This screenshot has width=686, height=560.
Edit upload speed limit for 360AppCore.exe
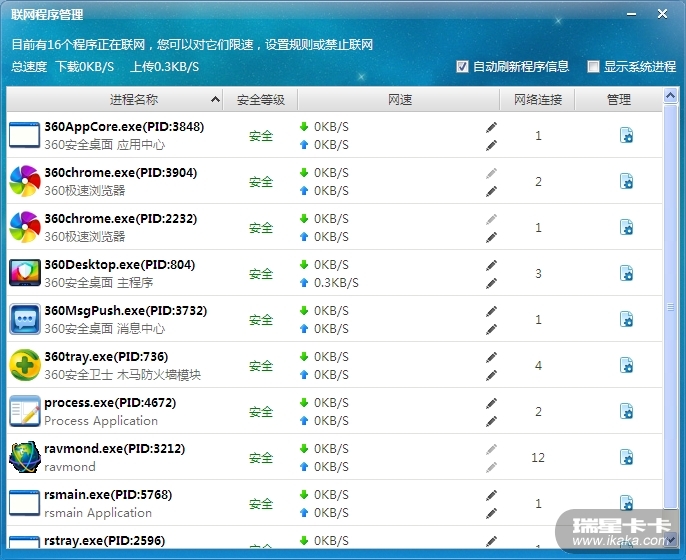[491, 145]
